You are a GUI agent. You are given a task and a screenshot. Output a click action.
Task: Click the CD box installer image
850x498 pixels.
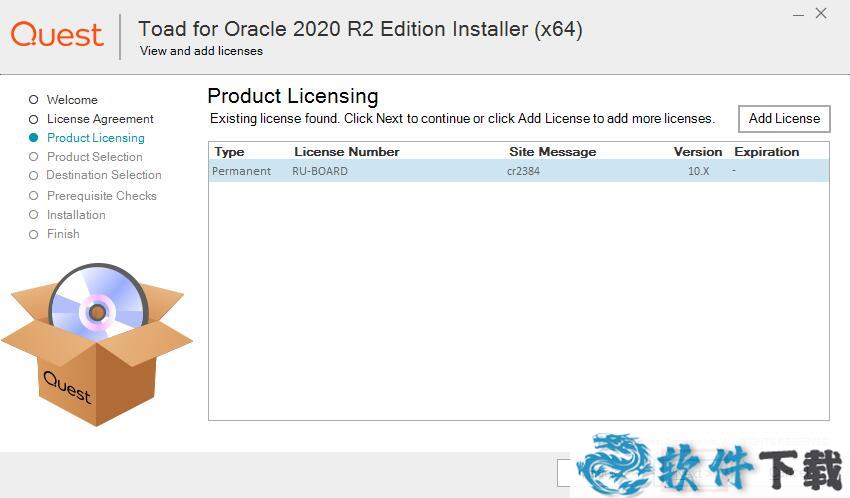[x=96, y=341]
